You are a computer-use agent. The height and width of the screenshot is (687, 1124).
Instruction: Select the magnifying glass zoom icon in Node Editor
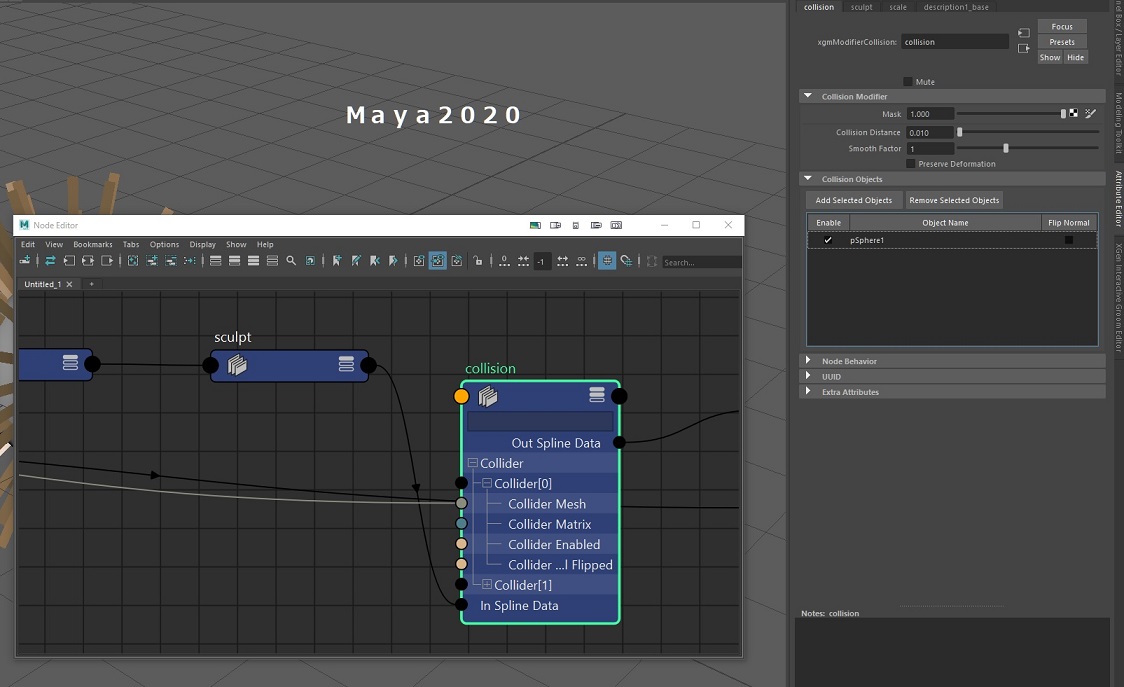point(291,261)
